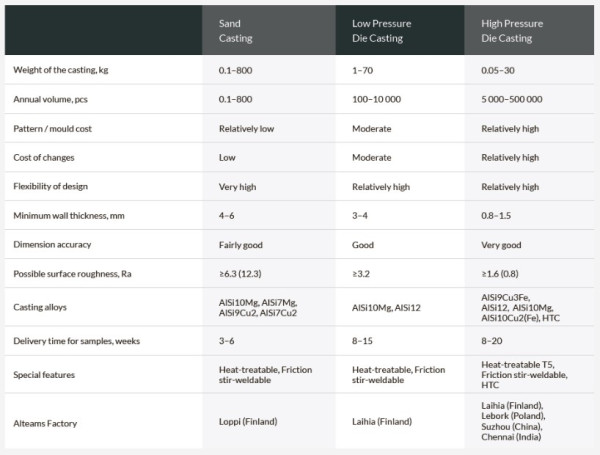Screen dimensions: 600x455
Task: Select the "Fairly good" dimension accuracy cell
Action: pos(242,244)
